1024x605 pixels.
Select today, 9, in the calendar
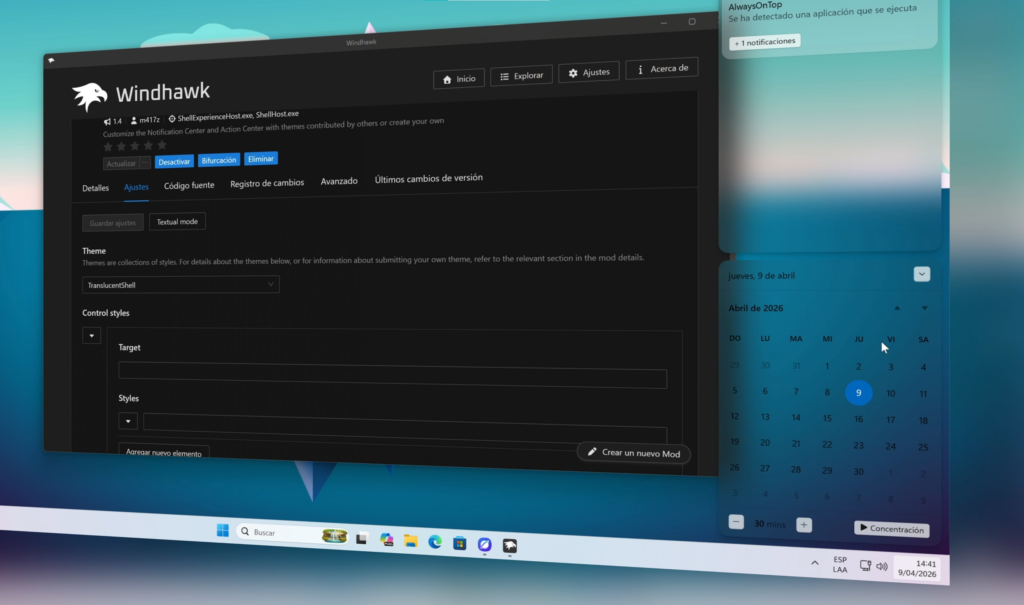pos(858,393)
